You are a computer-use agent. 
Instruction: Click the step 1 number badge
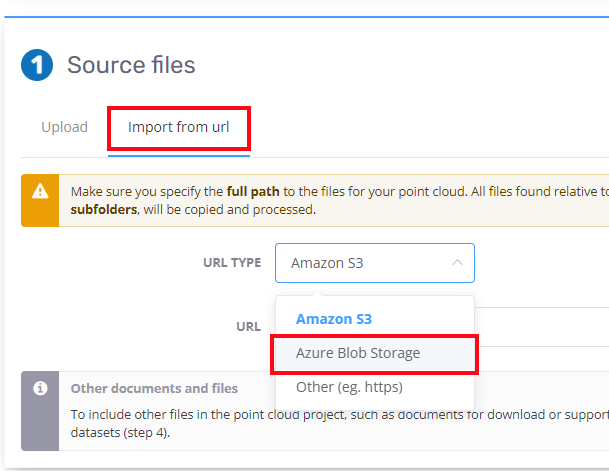coord(37,65)
